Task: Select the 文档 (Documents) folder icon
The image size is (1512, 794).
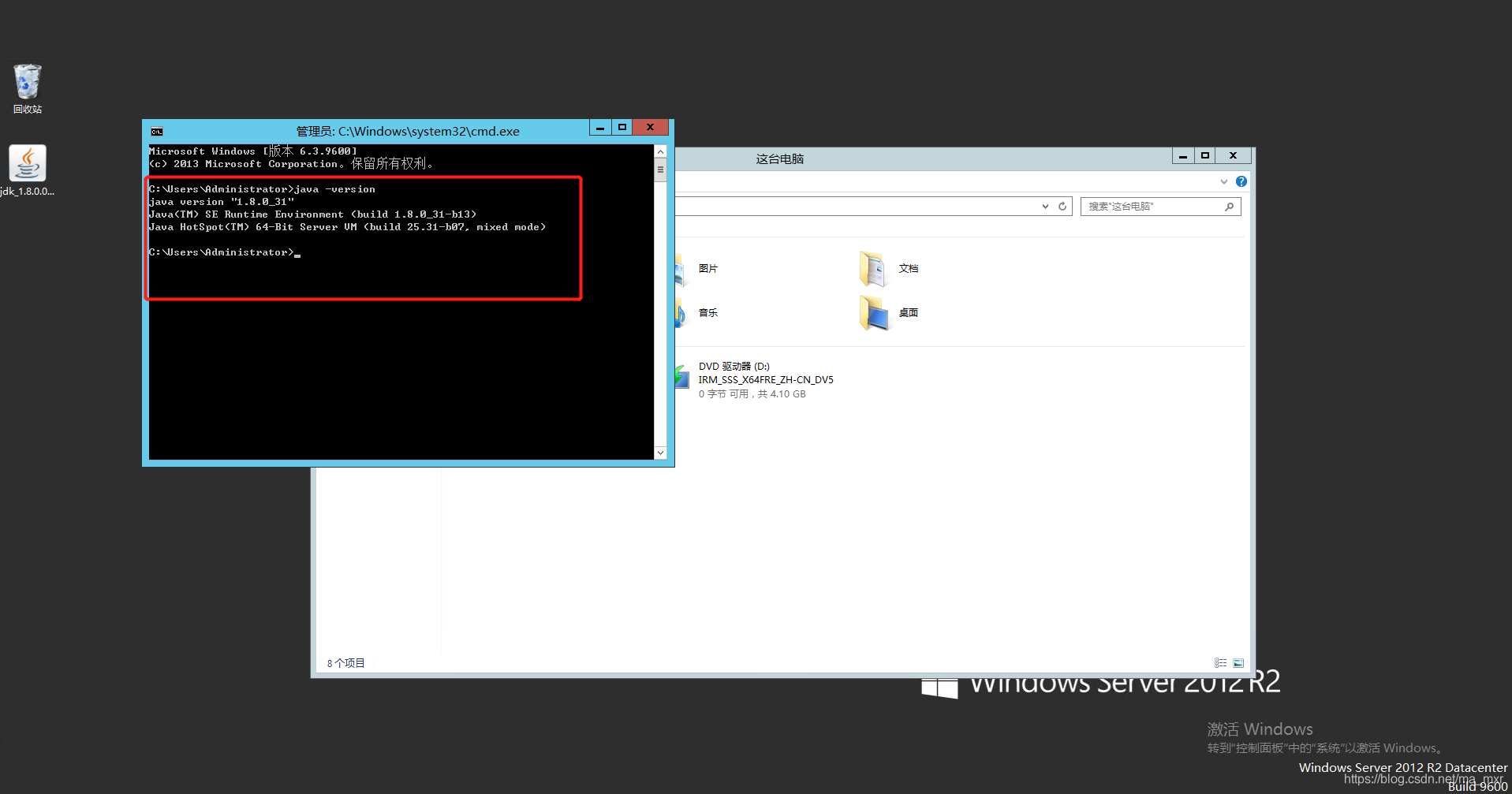Action: point(872,269)
